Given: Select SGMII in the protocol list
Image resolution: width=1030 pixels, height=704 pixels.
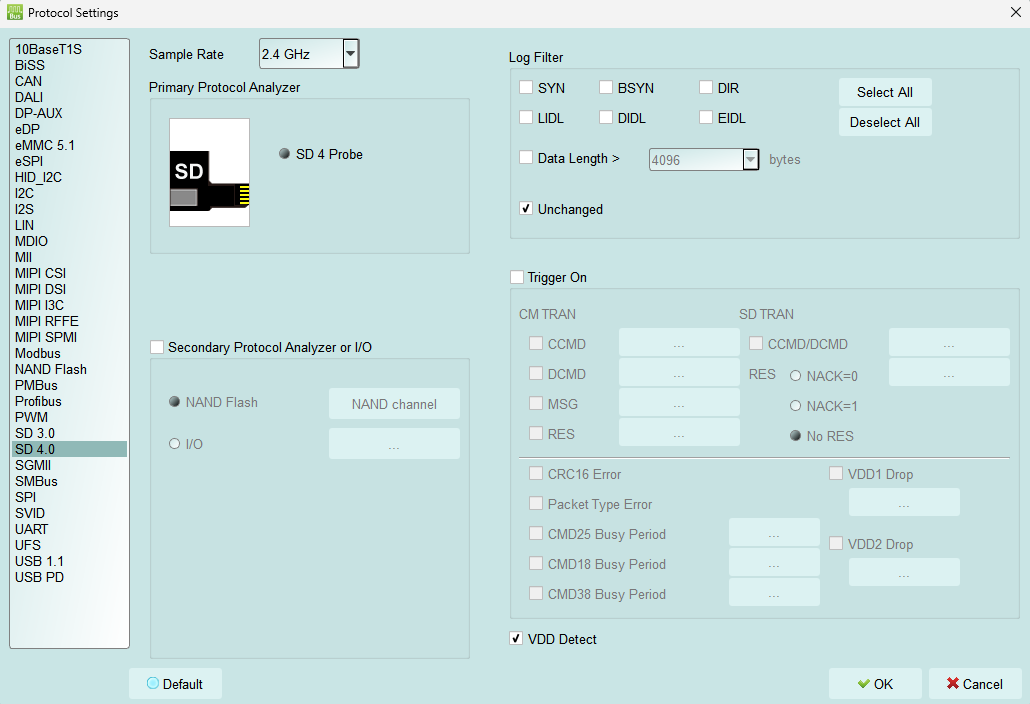Looking at the screenshot, I should coord(70,465).
